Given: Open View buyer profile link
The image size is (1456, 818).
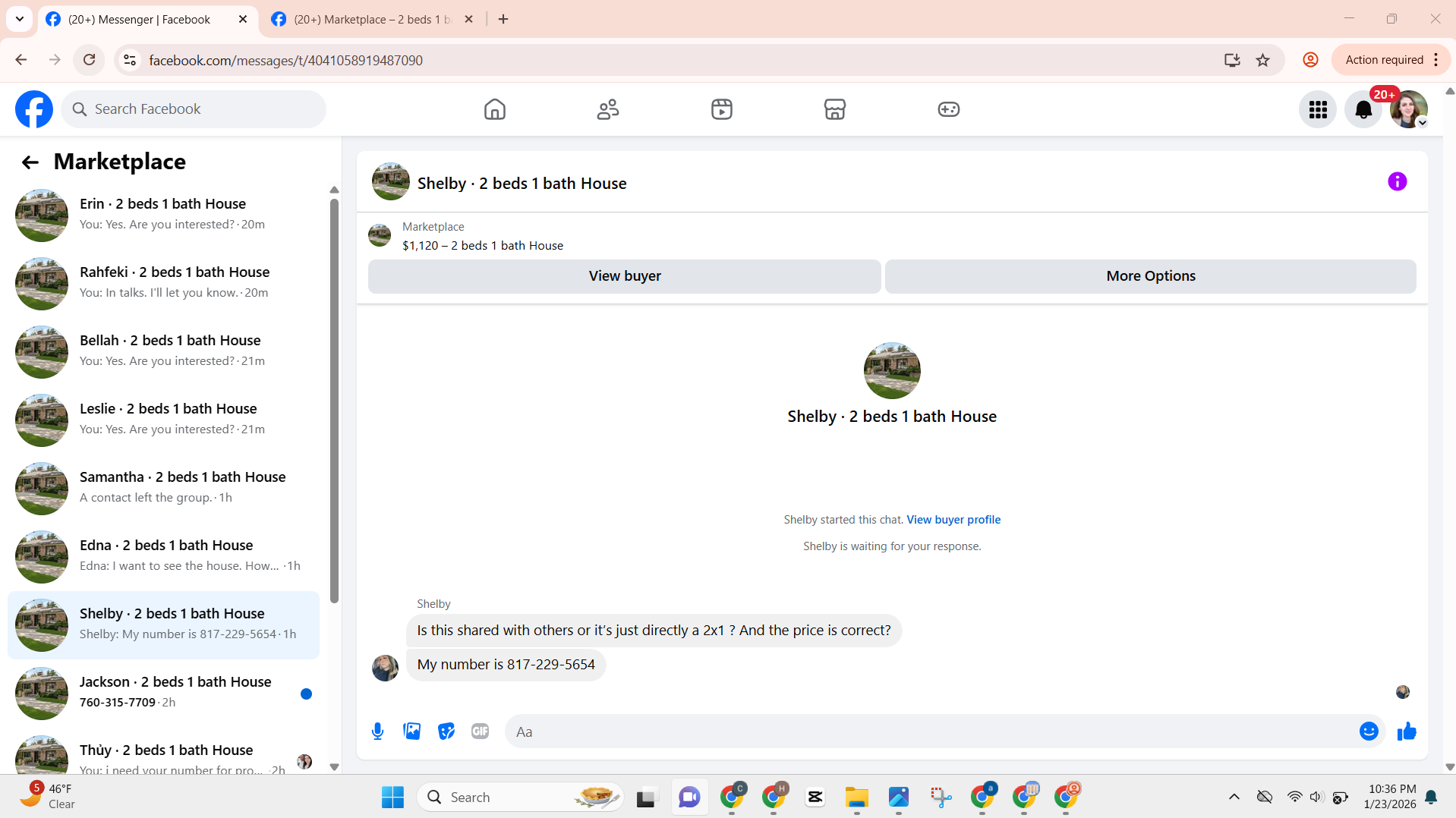Looking at the screenshot, I should click(953, 520).
